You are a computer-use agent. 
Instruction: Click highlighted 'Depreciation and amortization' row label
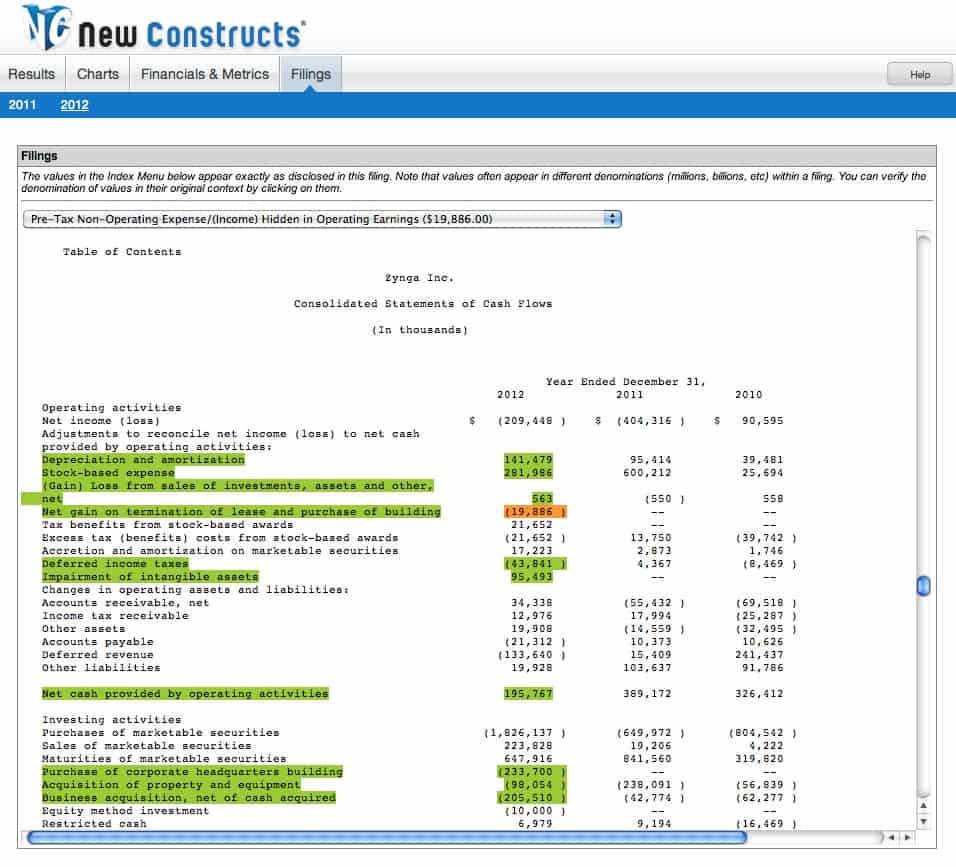143,460
